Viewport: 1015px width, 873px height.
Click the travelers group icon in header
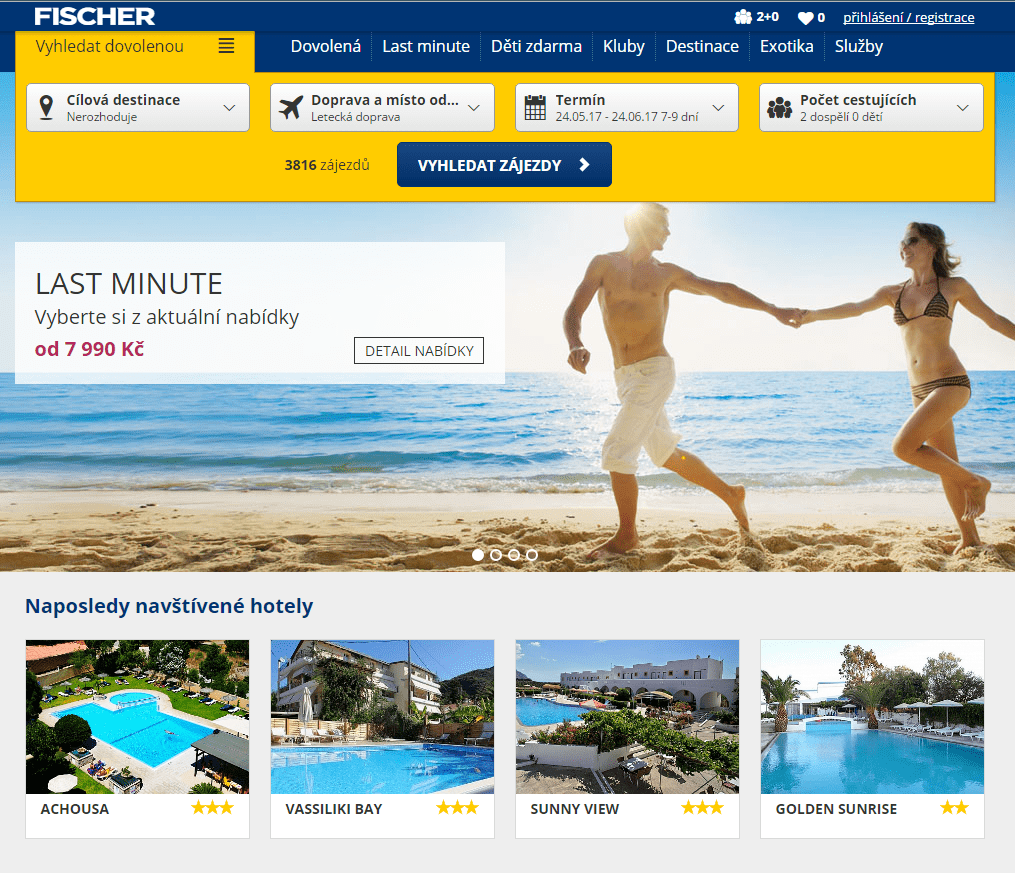(742, 17)
